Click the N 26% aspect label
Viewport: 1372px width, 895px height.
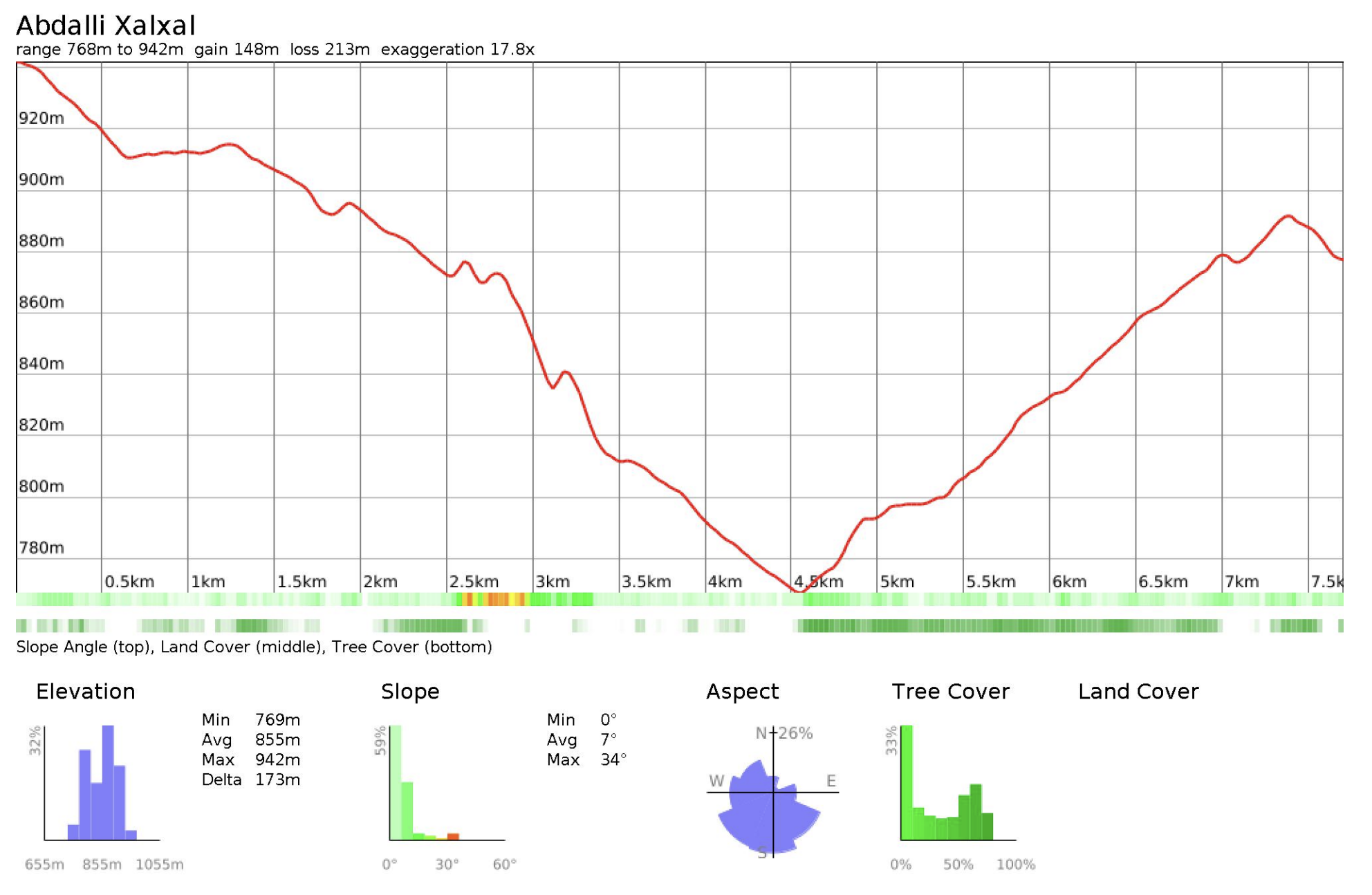click(784, 734)
